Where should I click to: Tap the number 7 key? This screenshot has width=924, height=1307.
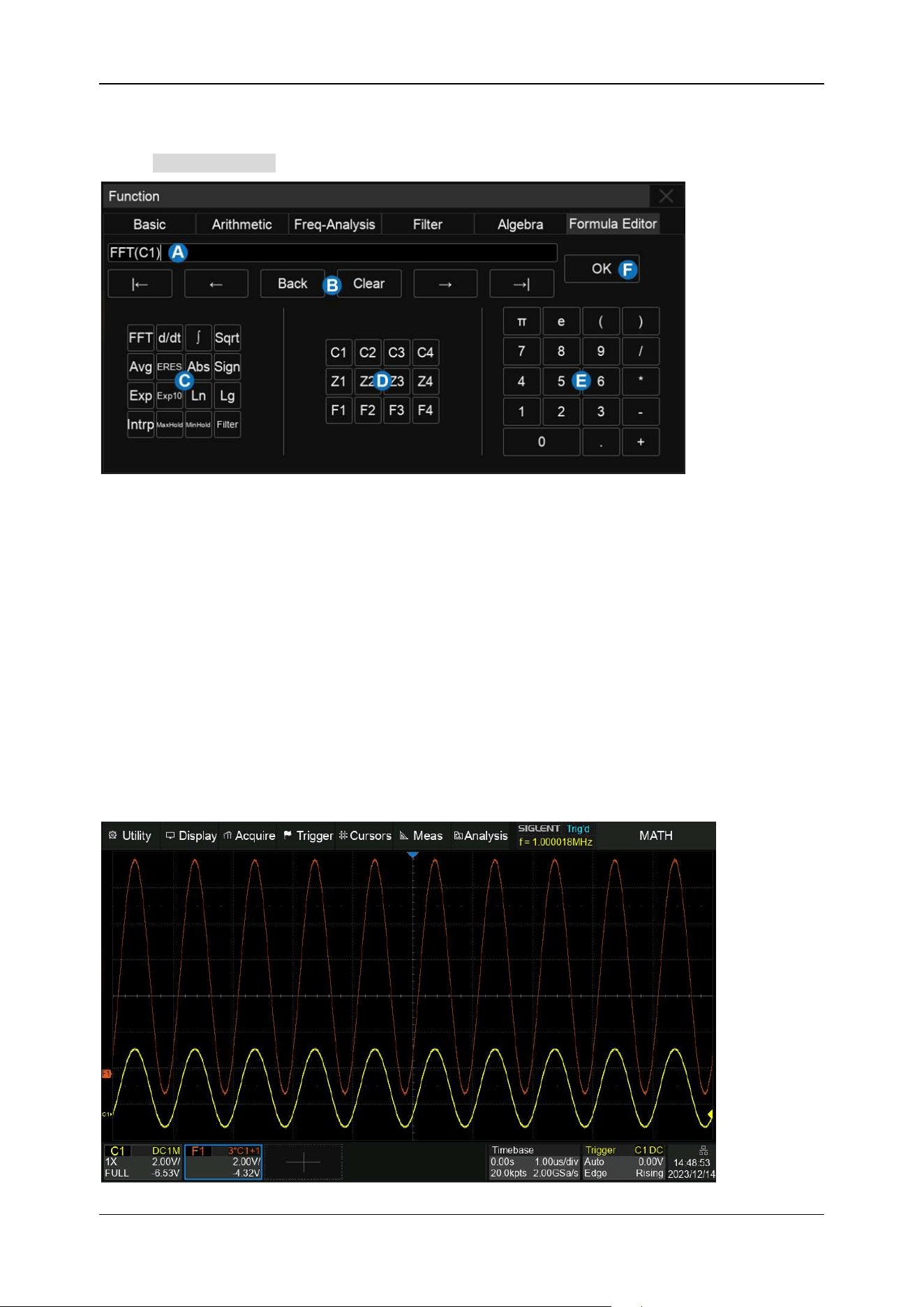(x=521, y=351)
